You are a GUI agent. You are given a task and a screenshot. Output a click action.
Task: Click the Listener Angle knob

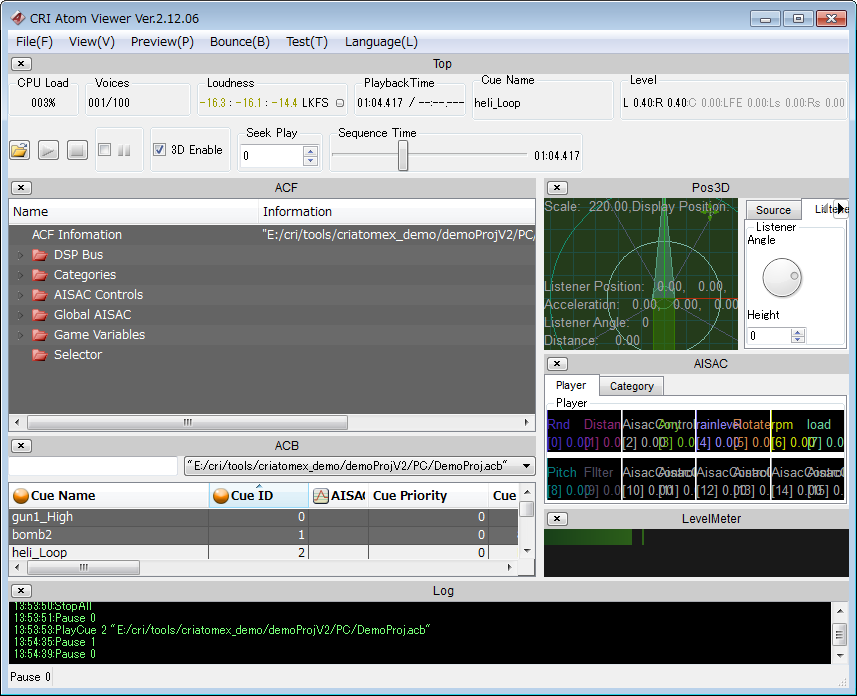782,277
